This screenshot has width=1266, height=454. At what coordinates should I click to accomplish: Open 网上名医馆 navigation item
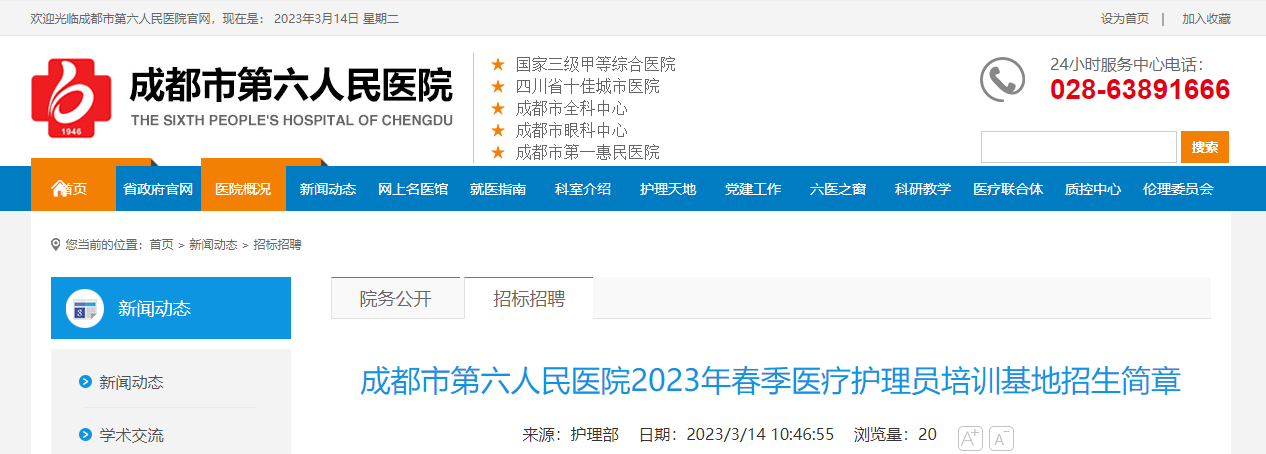coord(413,189)
